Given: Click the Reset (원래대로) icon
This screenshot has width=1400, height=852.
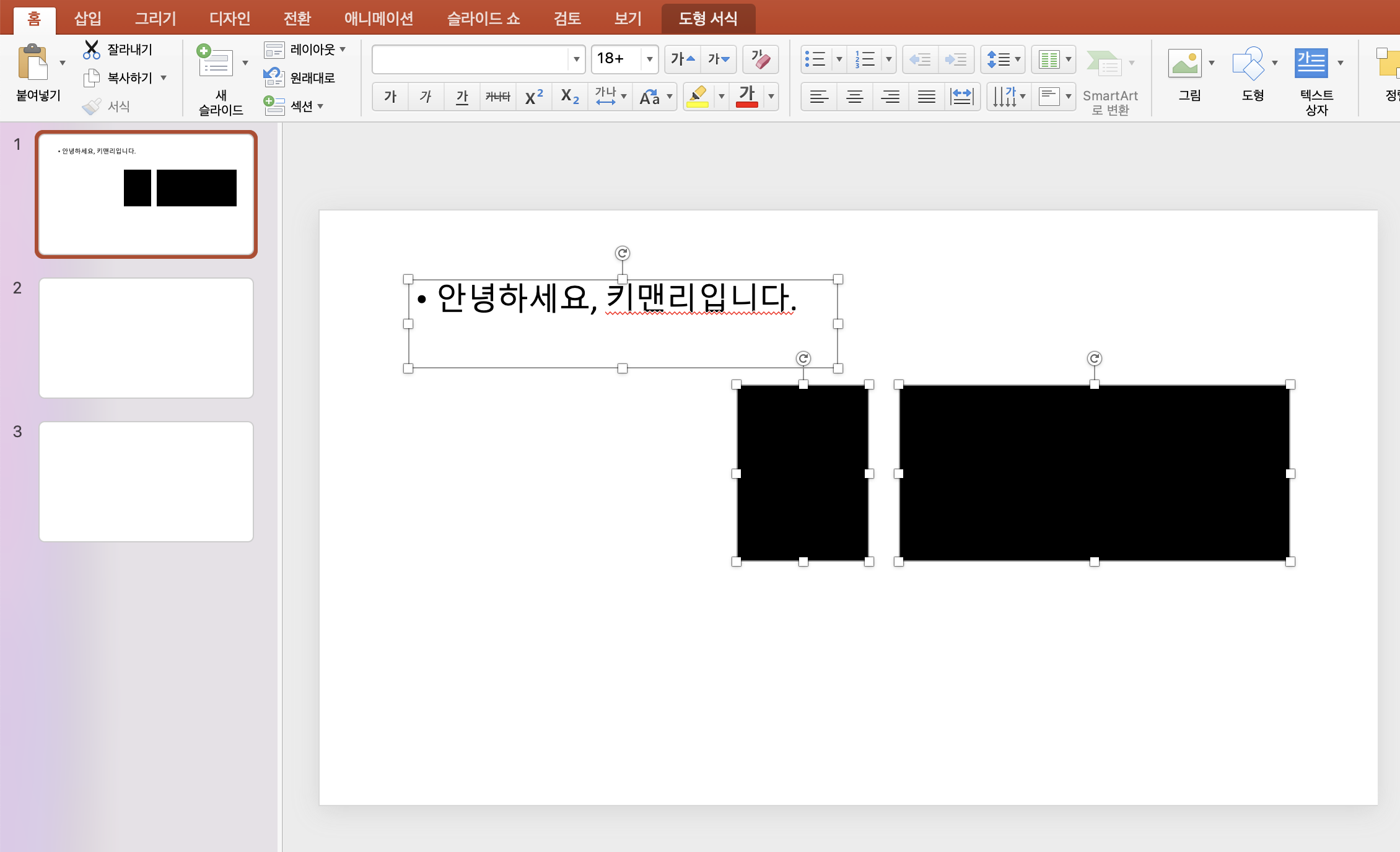Looking at the screenshot, I should 273,77.
